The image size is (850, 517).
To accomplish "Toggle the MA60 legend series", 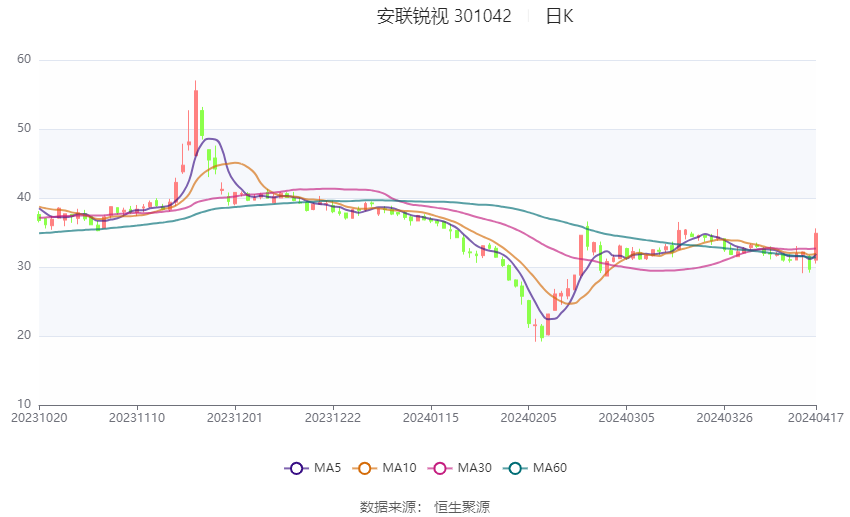I will (x=535, y=468).
